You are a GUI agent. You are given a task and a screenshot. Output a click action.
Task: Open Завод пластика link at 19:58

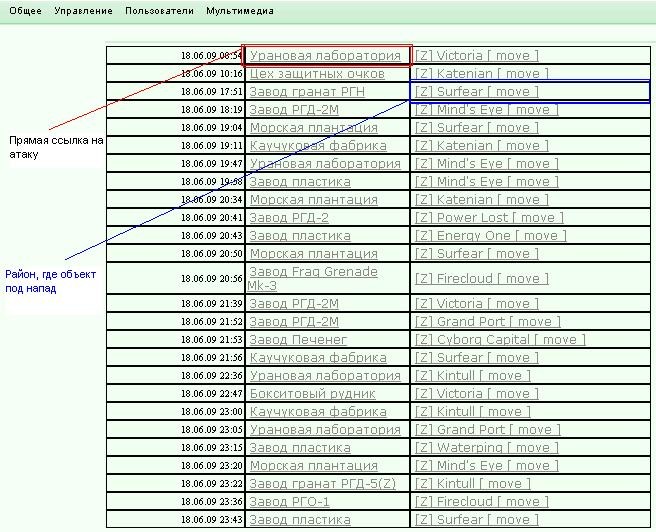(300, 182)
